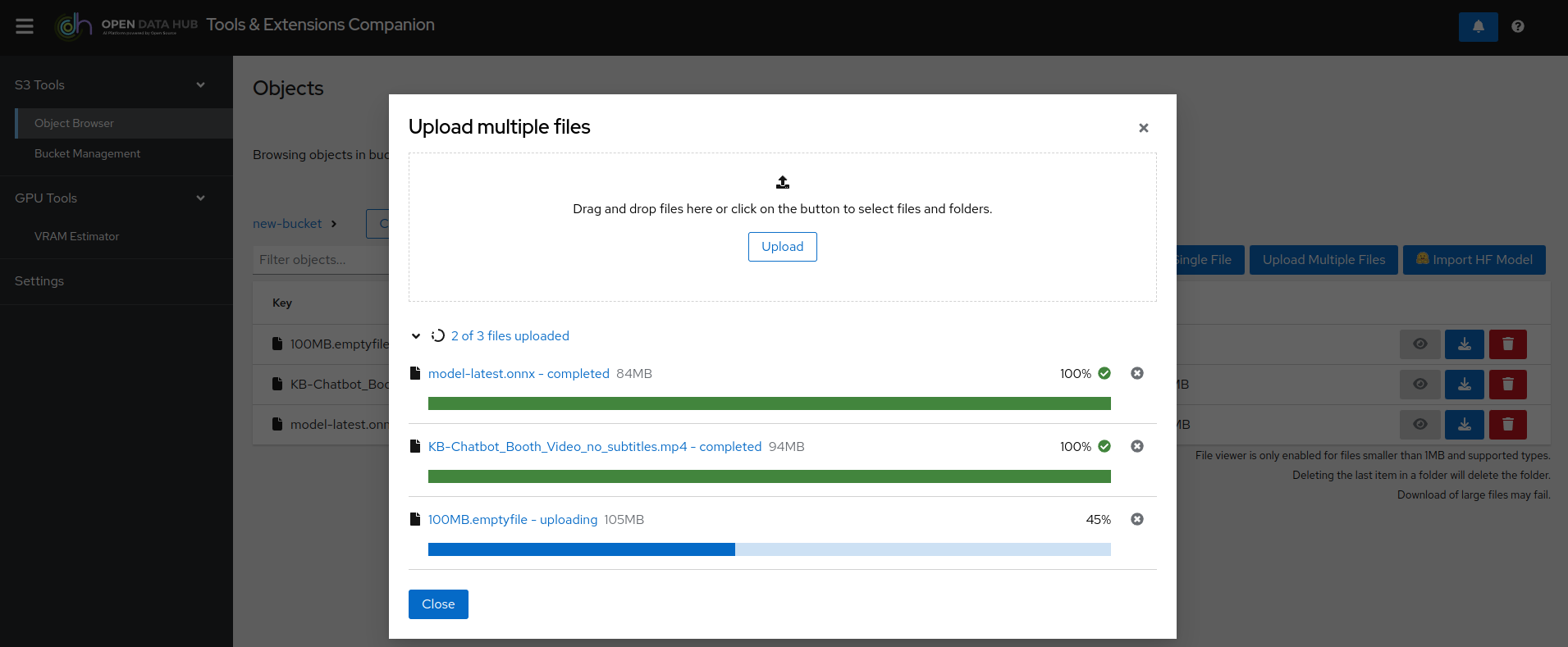
Task: Click the upload arrow icon in drop zone
Action: tap(783, 182)
